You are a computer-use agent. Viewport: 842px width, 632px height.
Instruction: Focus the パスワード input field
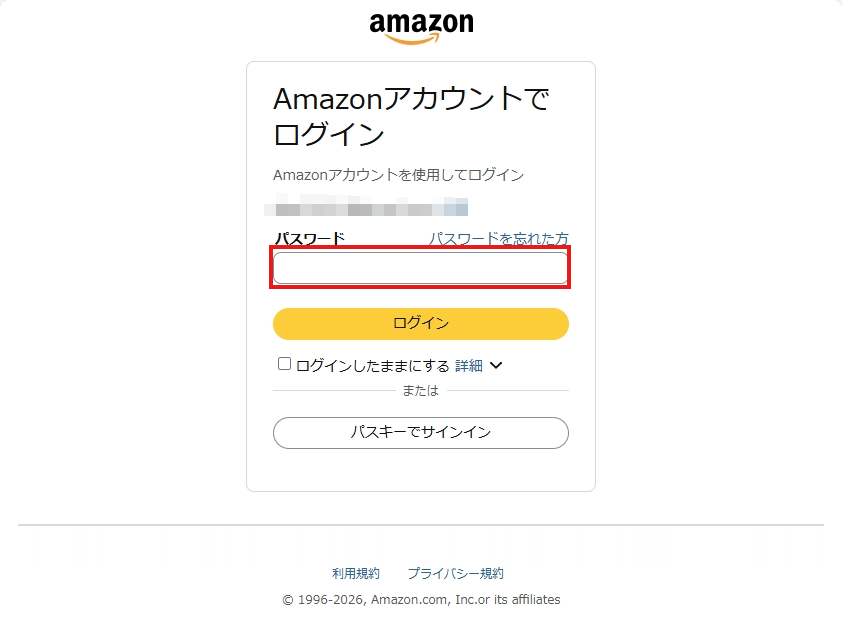click(x=420, y=268)
